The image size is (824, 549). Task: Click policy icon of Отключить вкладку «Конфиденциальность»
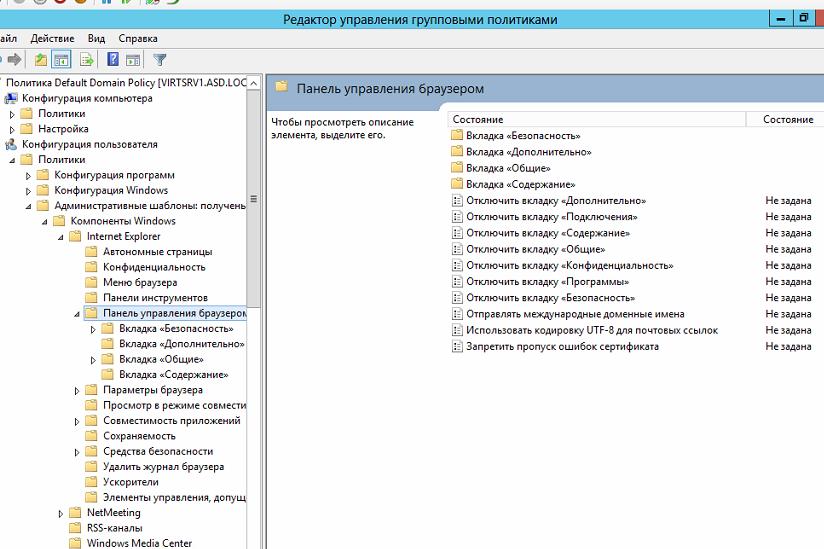457,265
